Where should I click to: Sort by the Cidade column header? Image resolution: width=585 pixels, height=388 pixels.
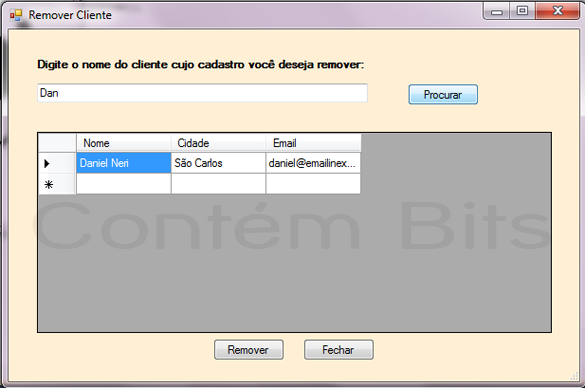pos(218,143)
